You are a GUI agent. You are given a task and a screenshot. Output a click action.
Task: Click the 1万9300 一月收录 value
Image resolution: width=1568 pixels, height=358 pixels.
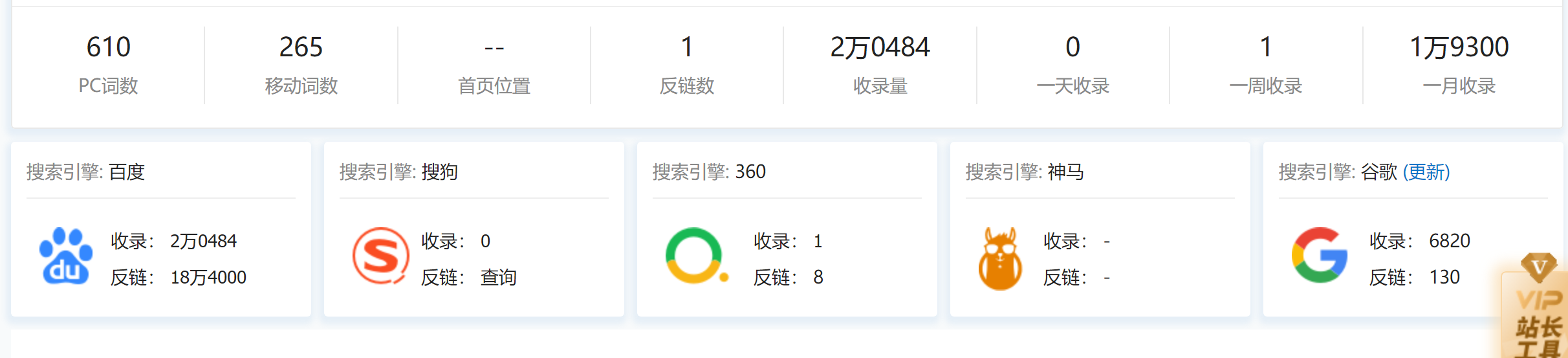pyautogui.click(x=1459, y=47)
